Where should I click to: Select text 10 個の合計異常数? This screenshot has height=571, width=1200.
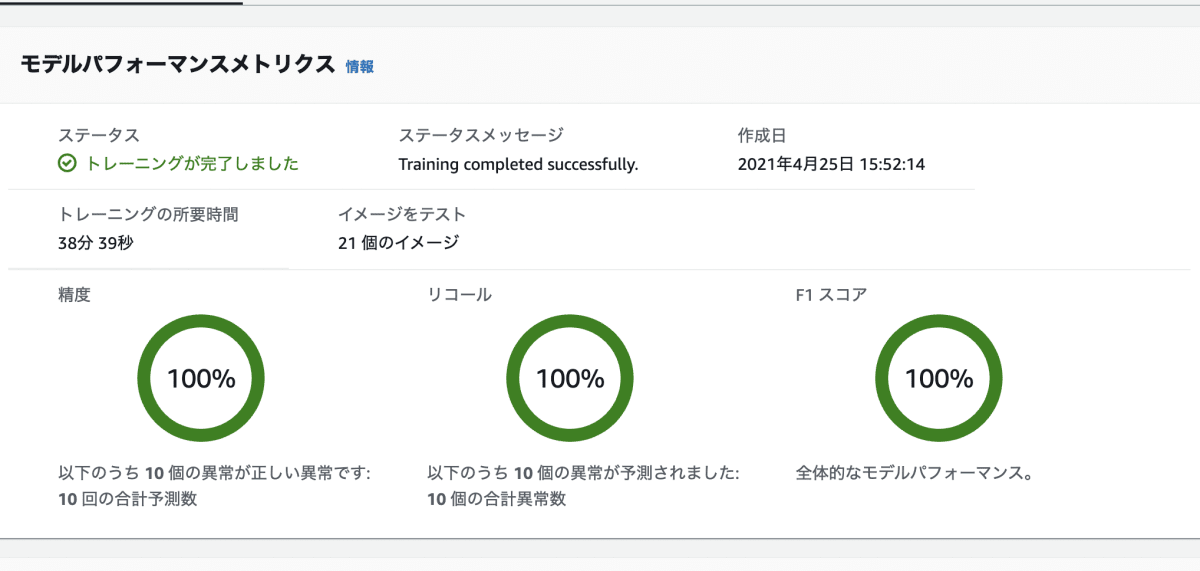(x=496, y=499)
